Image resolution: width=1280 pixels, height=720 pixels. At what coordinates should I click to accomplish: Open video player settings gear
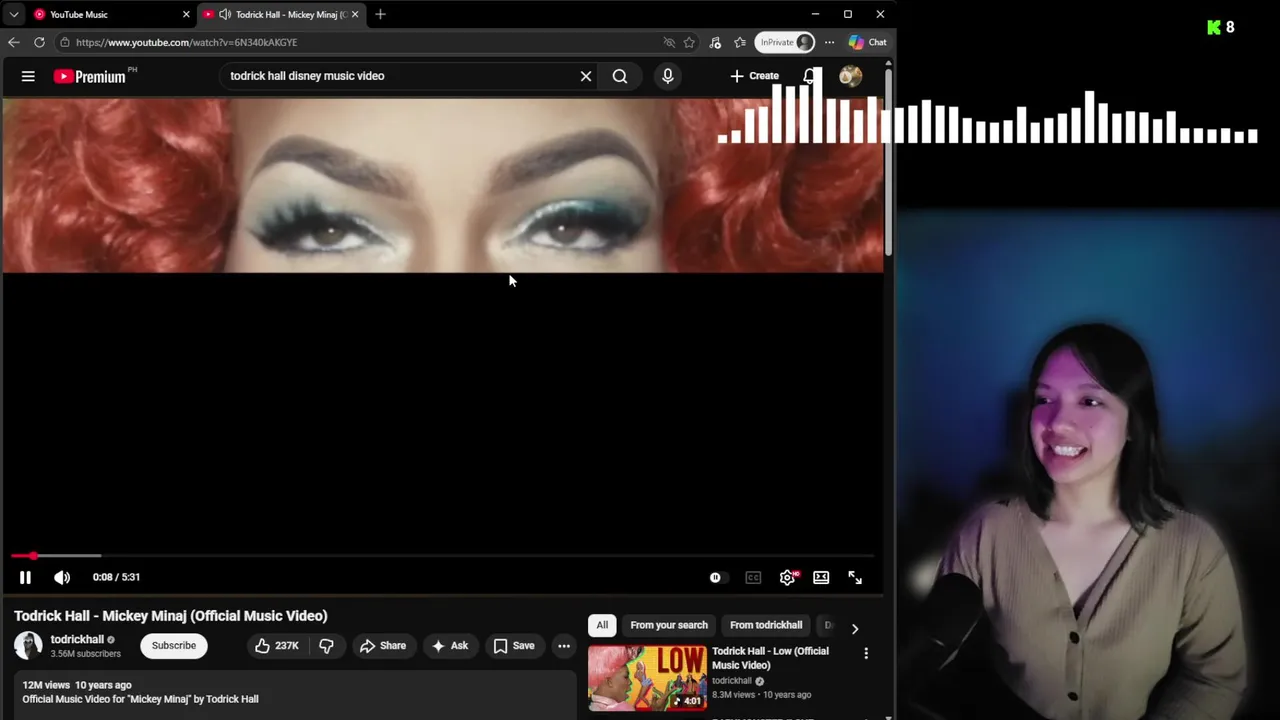pos(788,577)
